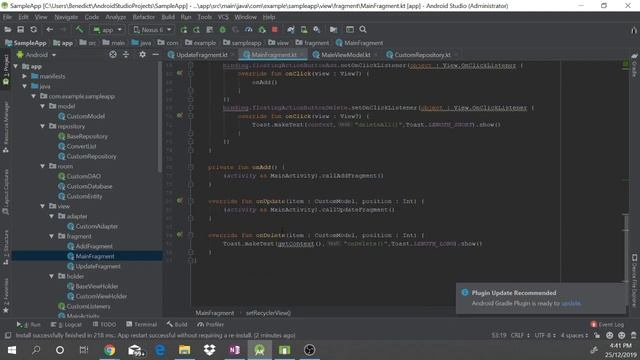Collapse the repository package
The image size is (640, 360).
(42, 126)
